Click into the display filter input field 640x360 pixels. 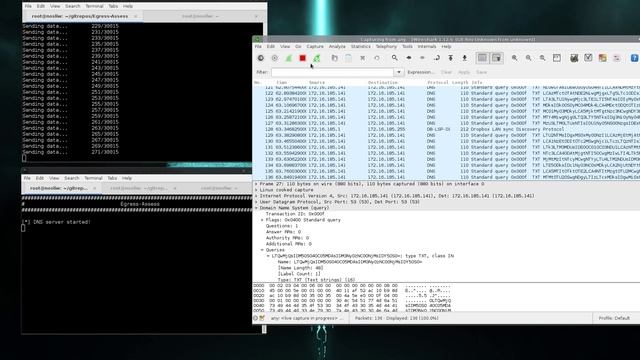coord(332,72)
